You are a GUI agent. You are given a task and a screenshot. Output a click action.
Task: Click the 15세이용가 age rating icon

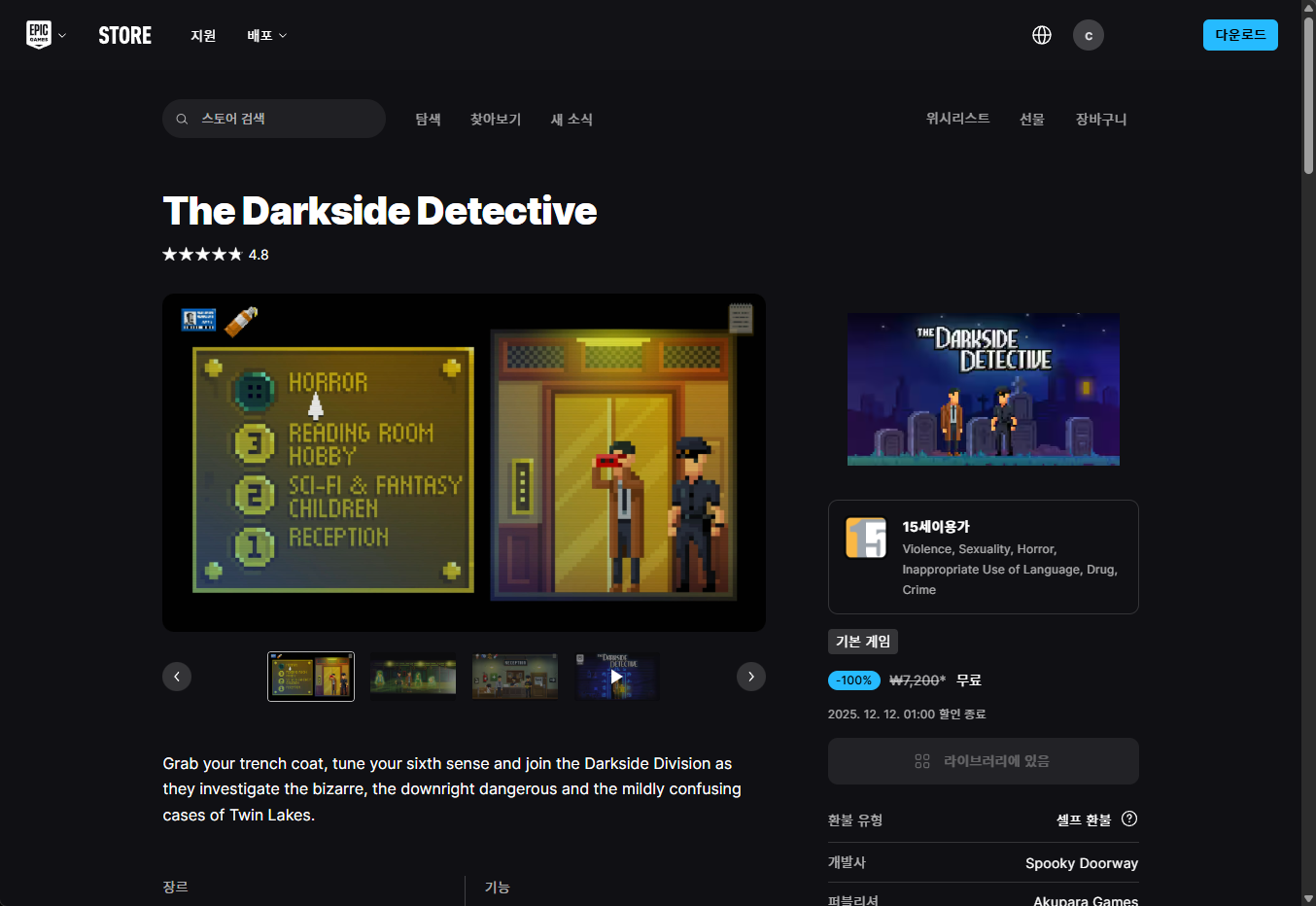pos(866,538)
